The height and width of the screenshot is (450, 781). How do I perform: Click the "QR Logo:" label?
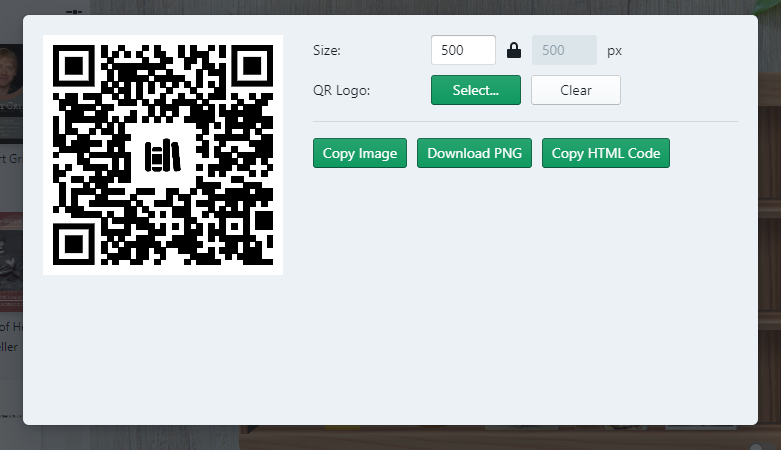[341, 90]
